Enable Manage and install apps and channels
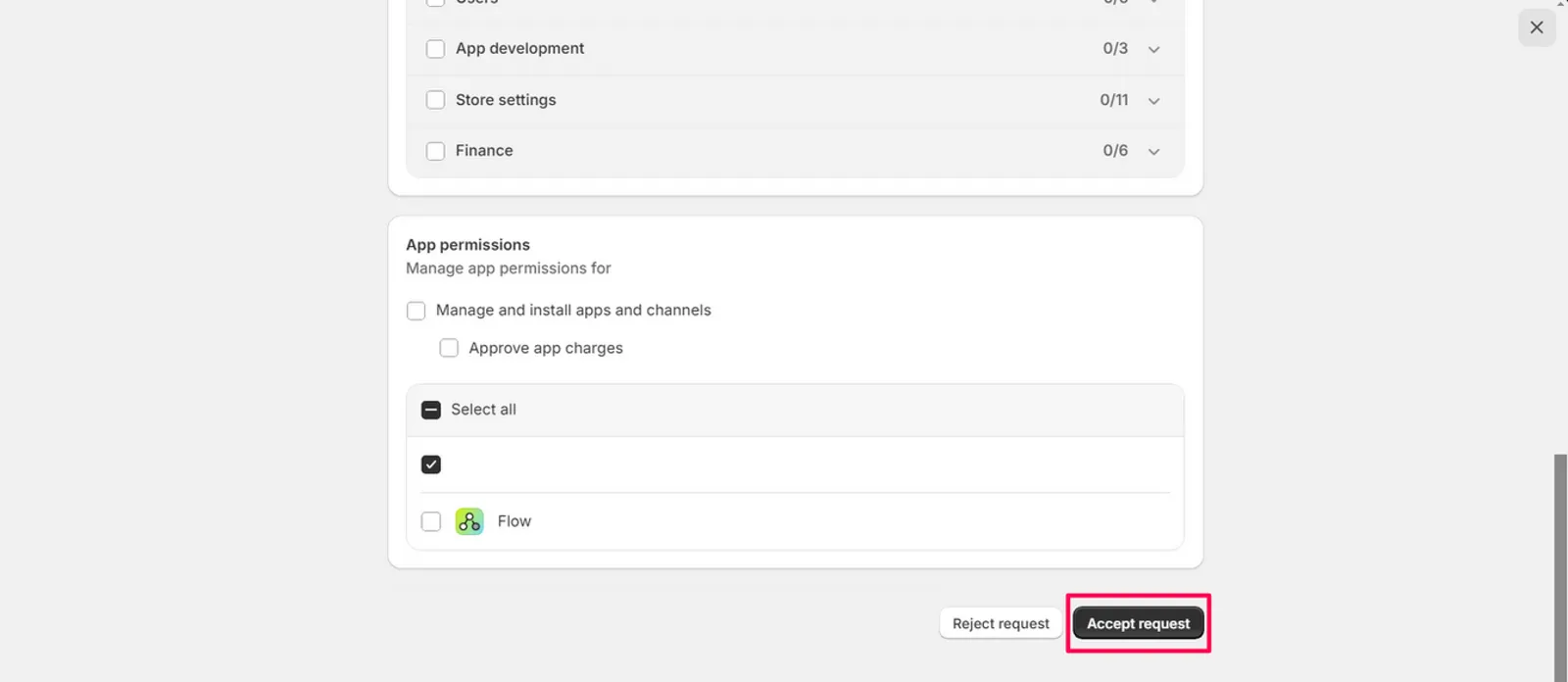The width and height of the screenshot is (1568, 682). tap(416, 311)
